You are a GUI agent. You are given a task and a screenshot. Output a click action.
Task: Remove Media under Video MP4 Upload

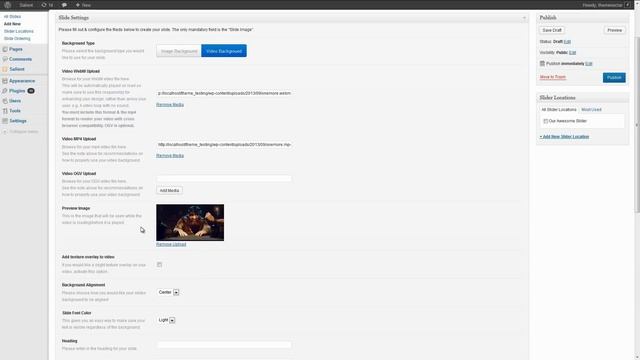170,156
